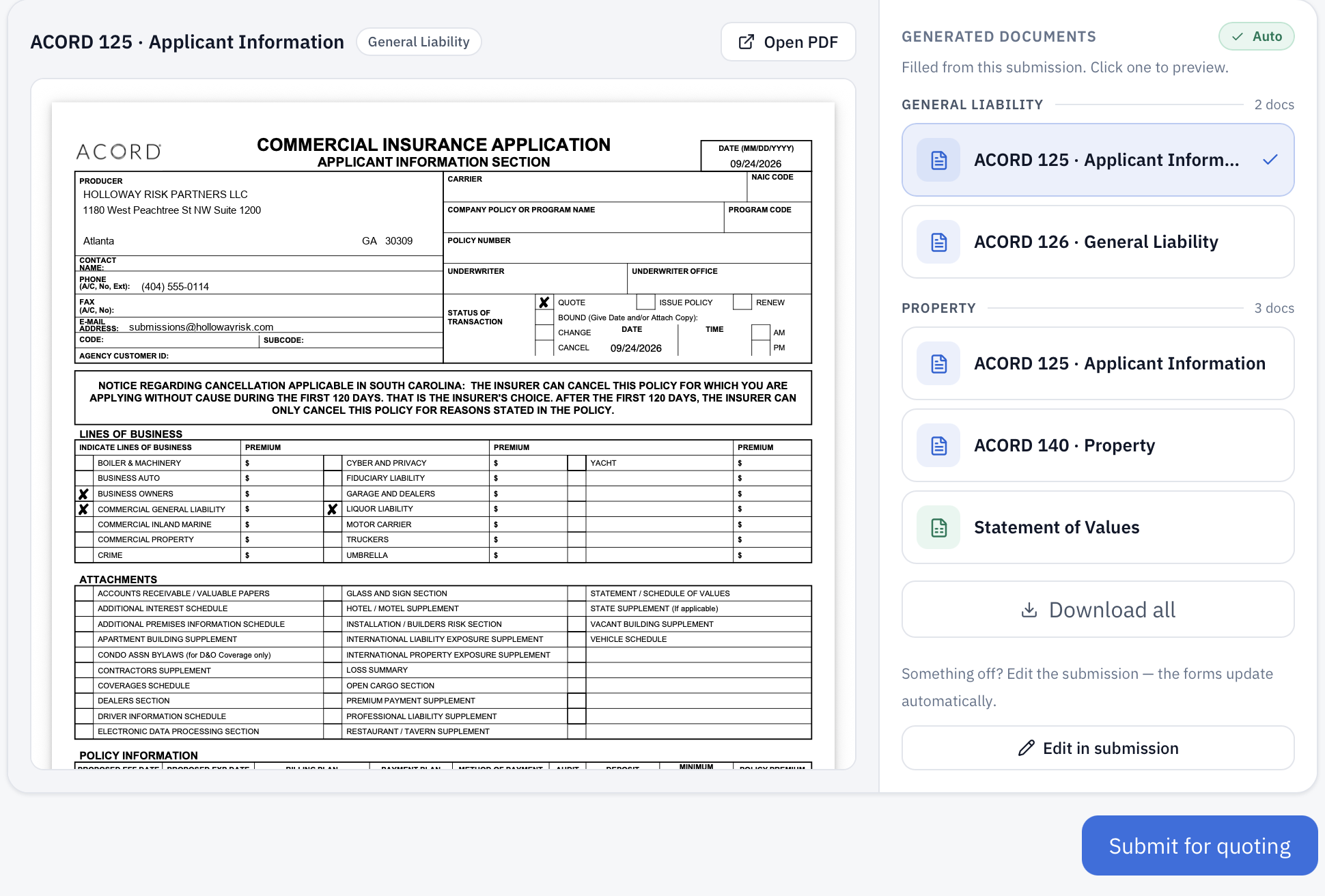
Task: Toggle the LIQUOR LIABILITY checkbox
Action: coord(332,509)
